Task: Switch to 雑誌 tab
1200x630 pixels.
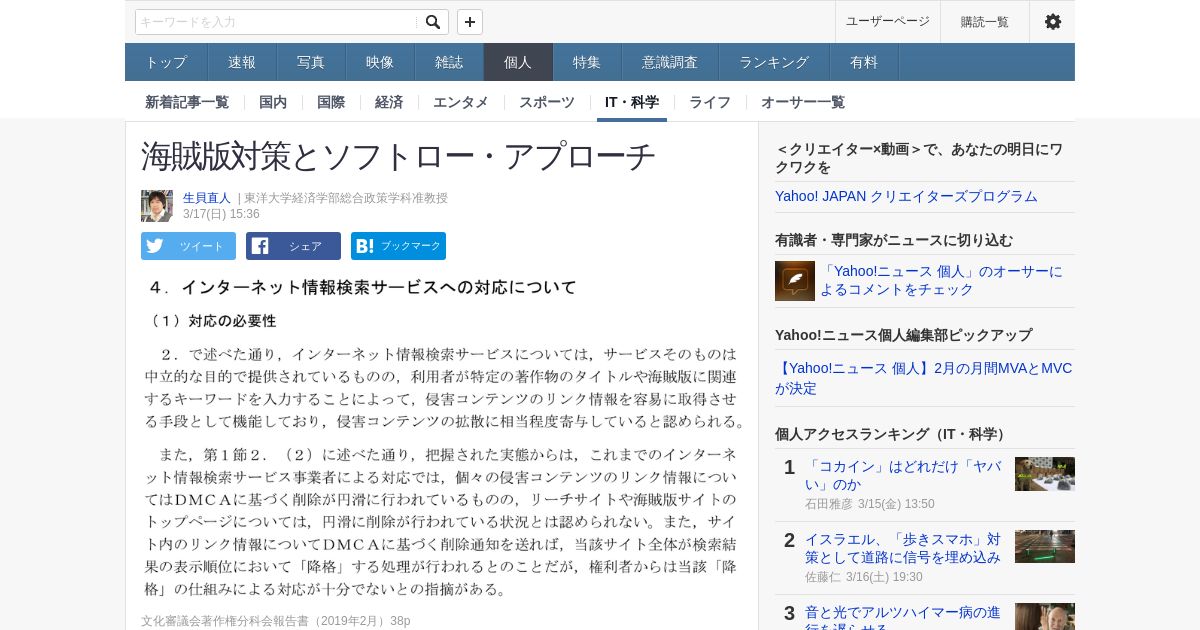Action: [449, 62]
